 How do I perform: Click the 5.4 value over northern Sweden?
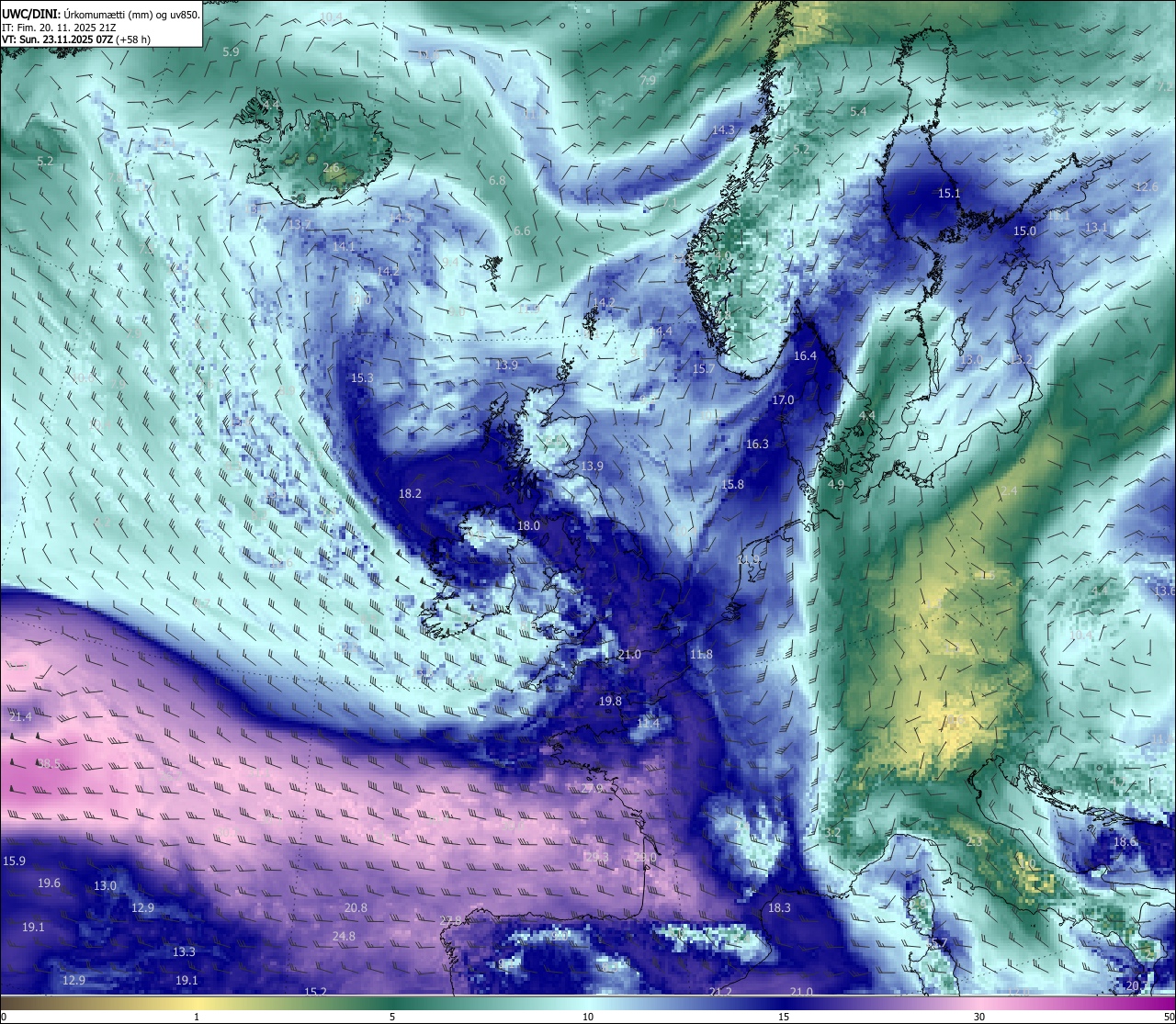tap(858, 111)
